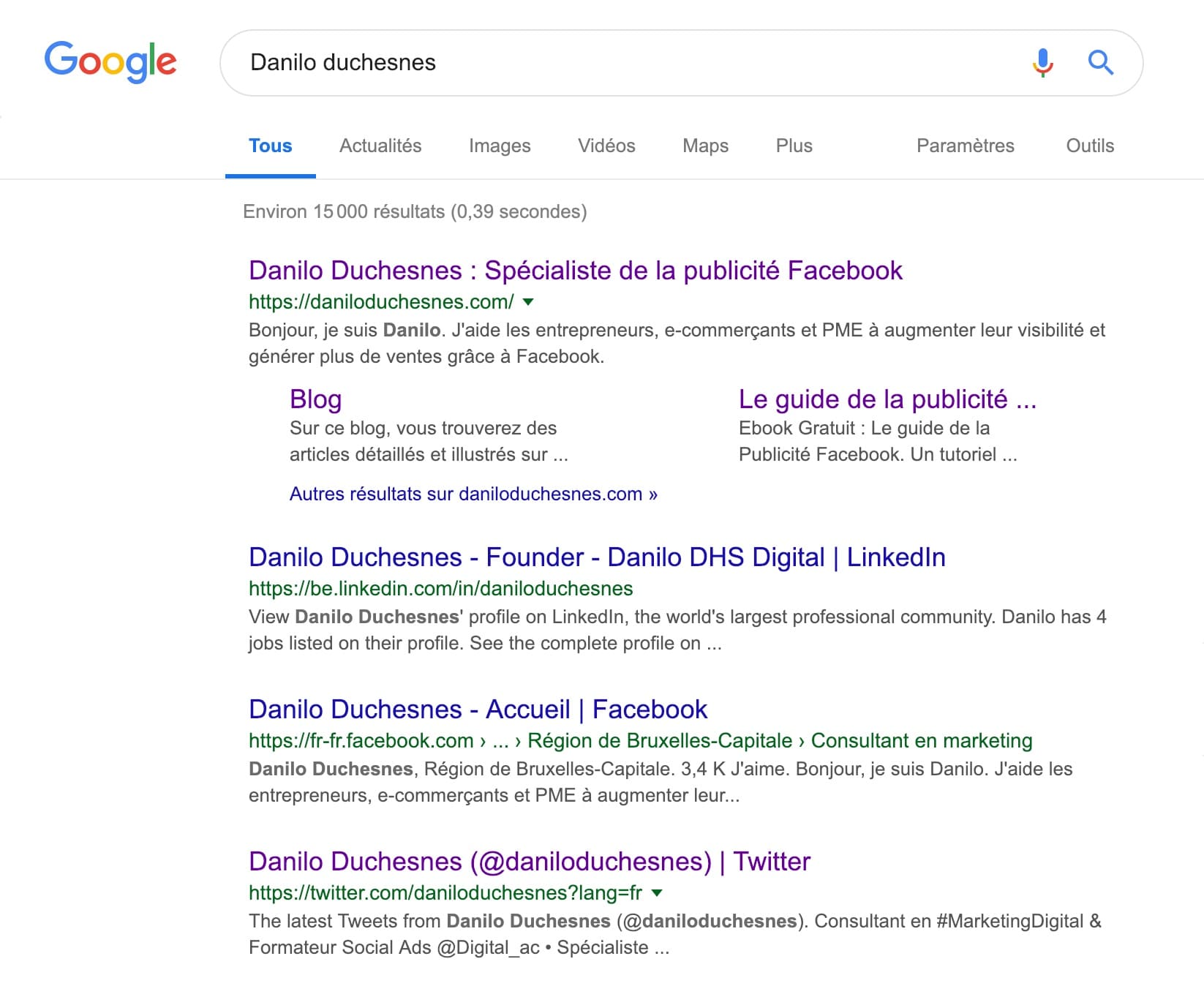Expand dropdown arrow next to twitter.com URL
This screenshot has width=1204, height=986.
click(657, 892)
